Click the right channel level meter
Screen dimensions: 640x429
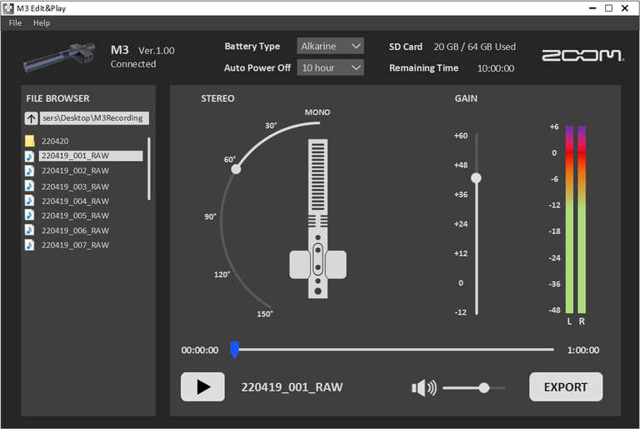click(x=582, y=220)
